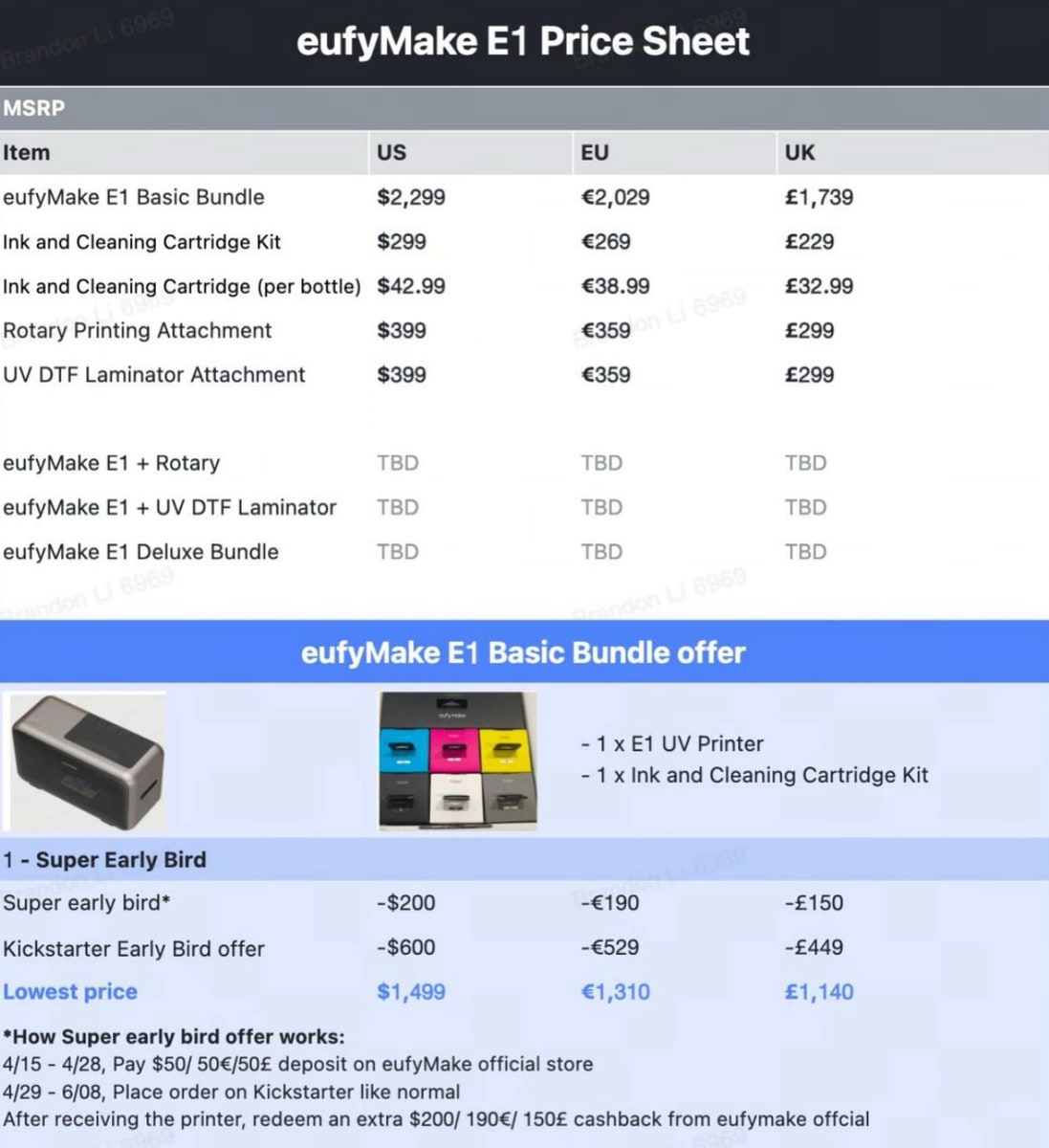Select the US column header
Viewport: 1049px width, 1148px height.
pyautogui.click(x=391, y=153)
